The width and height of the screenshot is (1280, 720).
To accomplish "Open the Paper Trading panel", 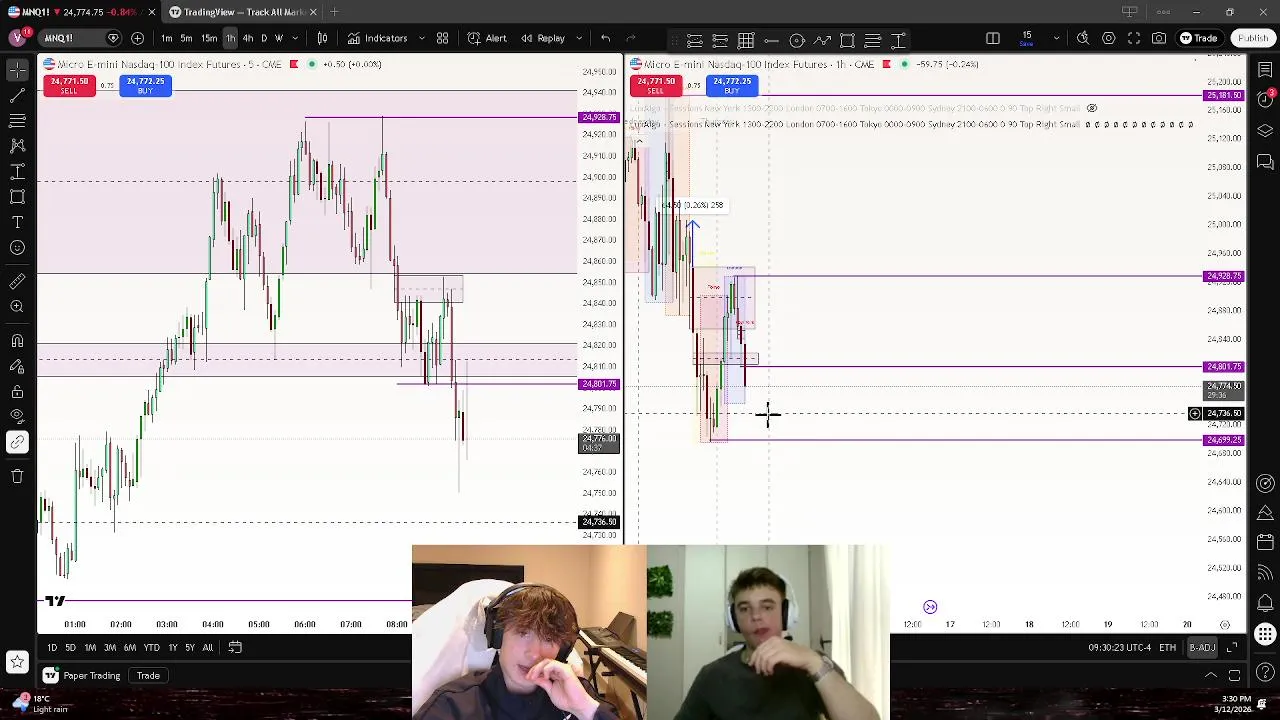I will pos(83,676).
